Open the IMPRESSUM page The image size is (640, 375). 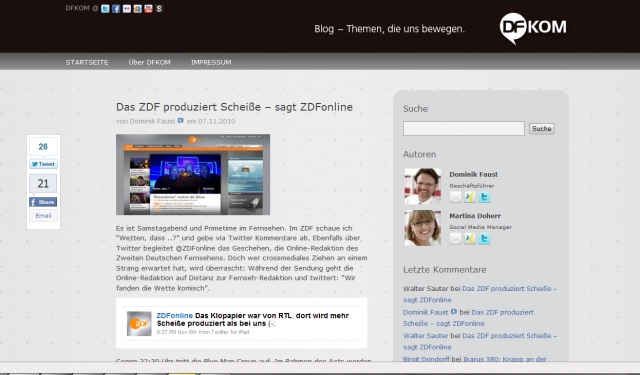point(211,62)
